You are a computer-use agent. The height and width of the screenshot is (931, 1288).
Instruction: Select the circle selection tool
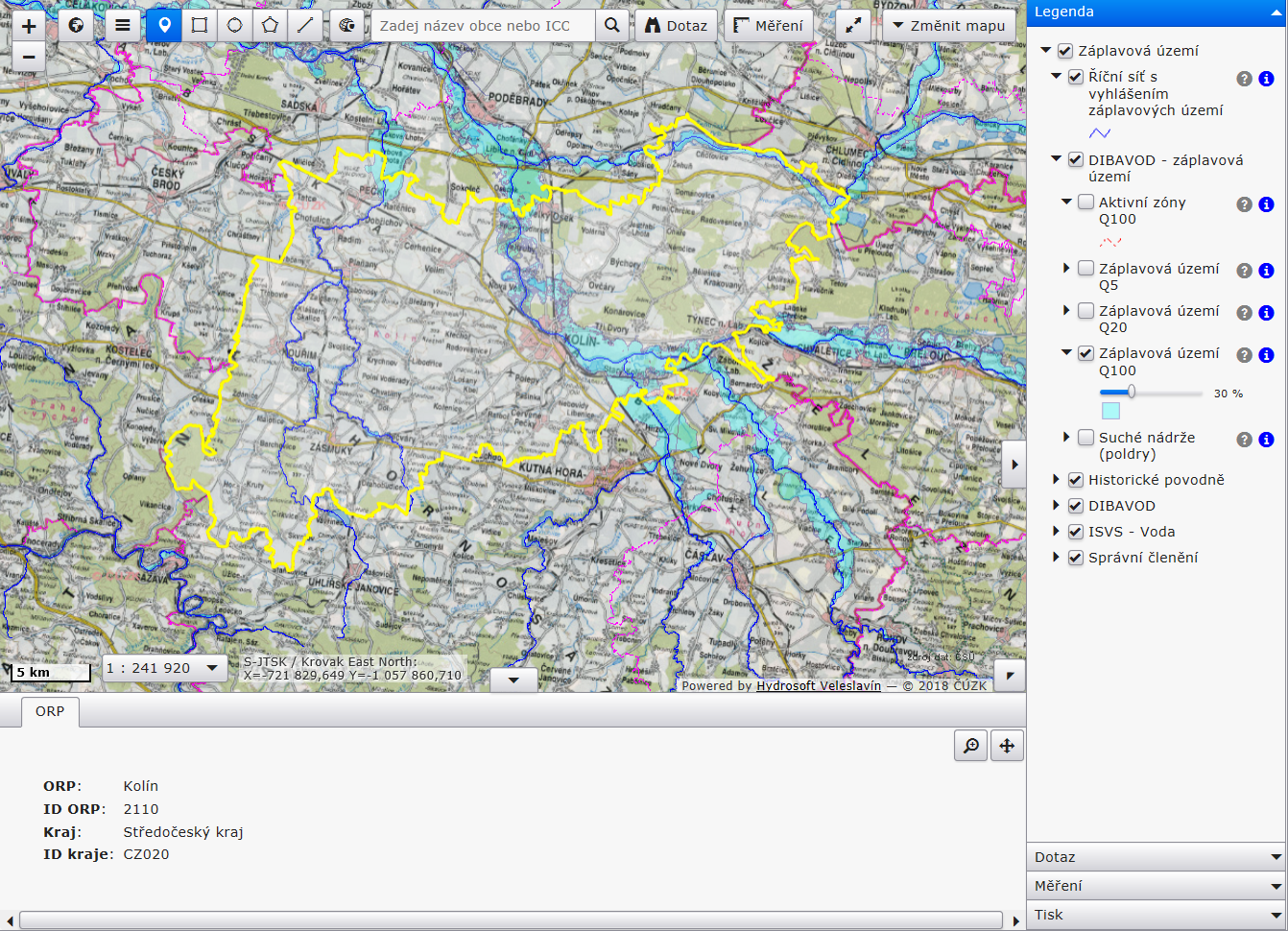click(x=235, y=26)
